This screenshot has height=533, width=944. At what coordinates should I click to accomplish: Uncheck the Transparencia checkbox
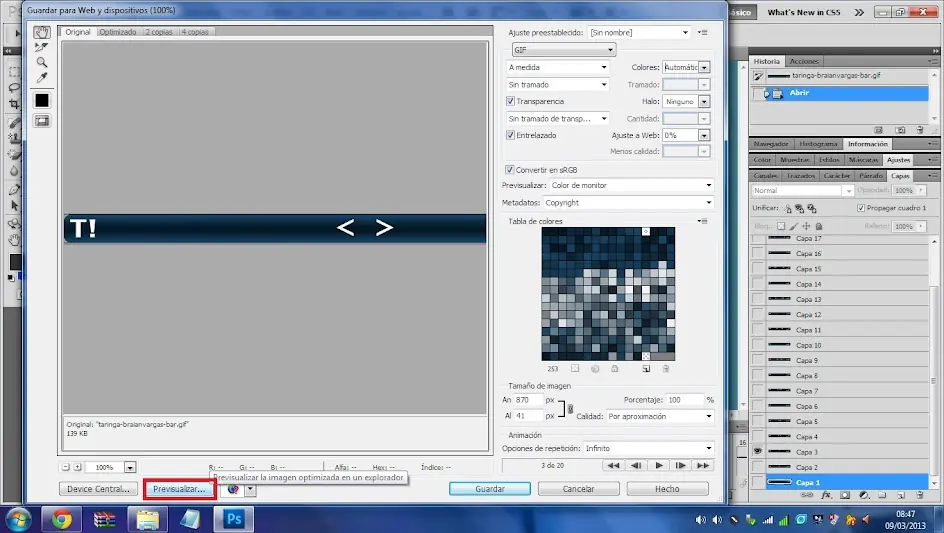(x=511, y=101)
